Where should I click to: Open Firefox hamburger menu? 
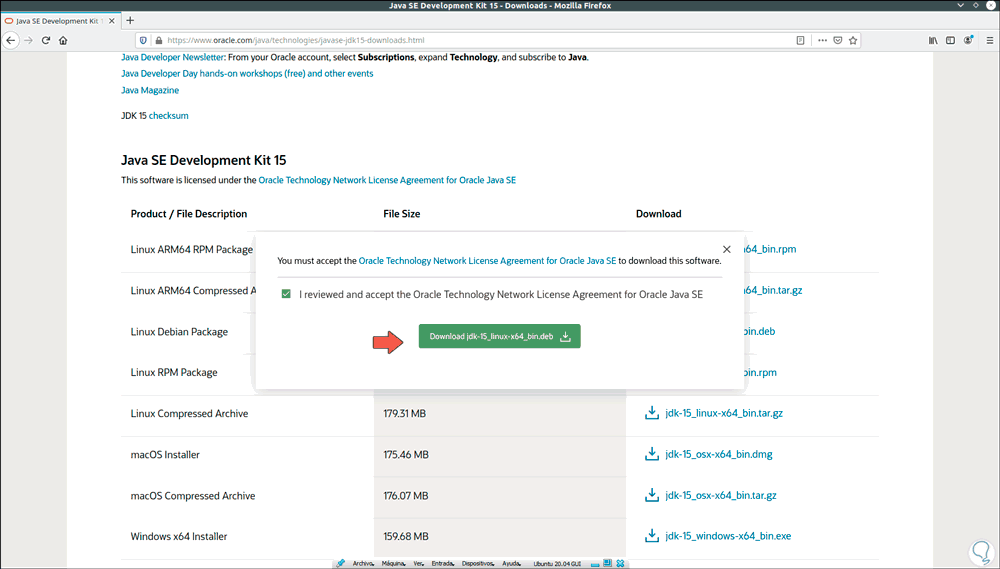tap(990, 40)
